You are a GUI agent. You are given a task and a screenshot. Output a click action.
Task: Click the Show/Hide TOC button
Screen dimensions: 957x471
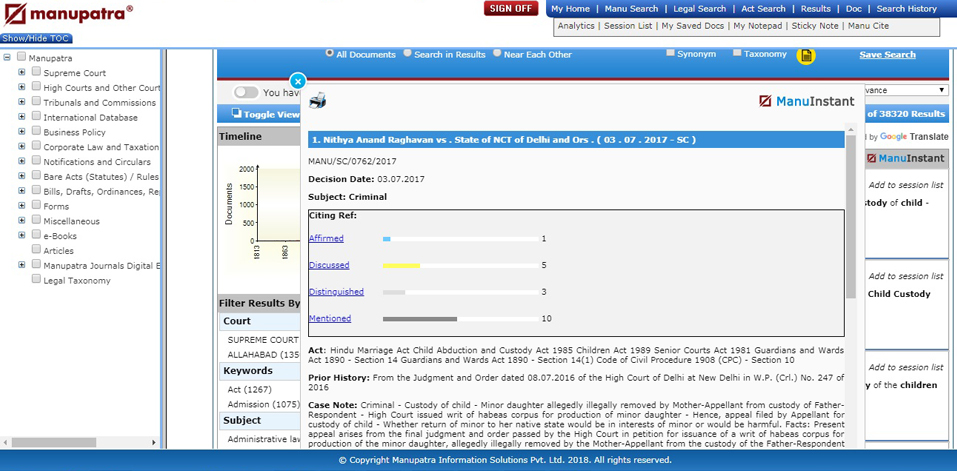[36, 38]
